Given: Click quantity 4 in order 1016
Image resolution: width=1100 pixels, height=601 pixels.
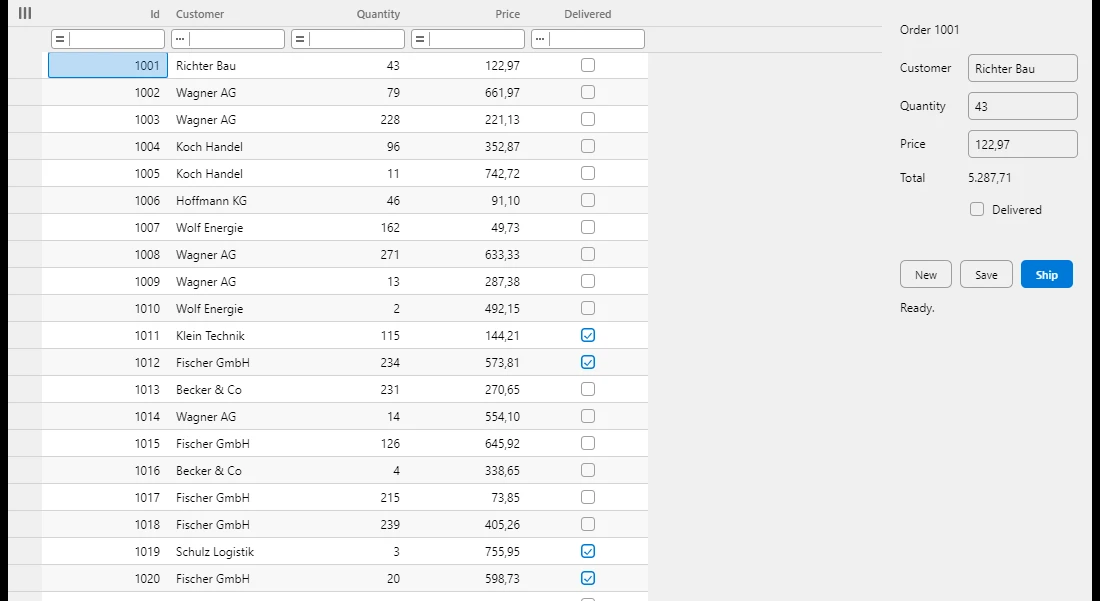Looking at the screenshot, I should (348, 471).
